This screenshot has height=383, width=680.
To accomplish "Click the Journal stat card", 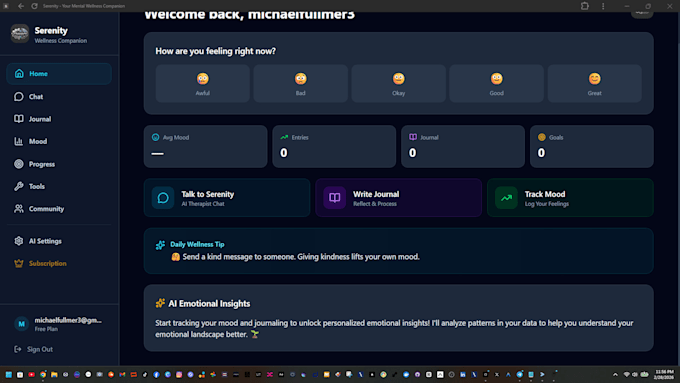I will [x=463, y=147].
